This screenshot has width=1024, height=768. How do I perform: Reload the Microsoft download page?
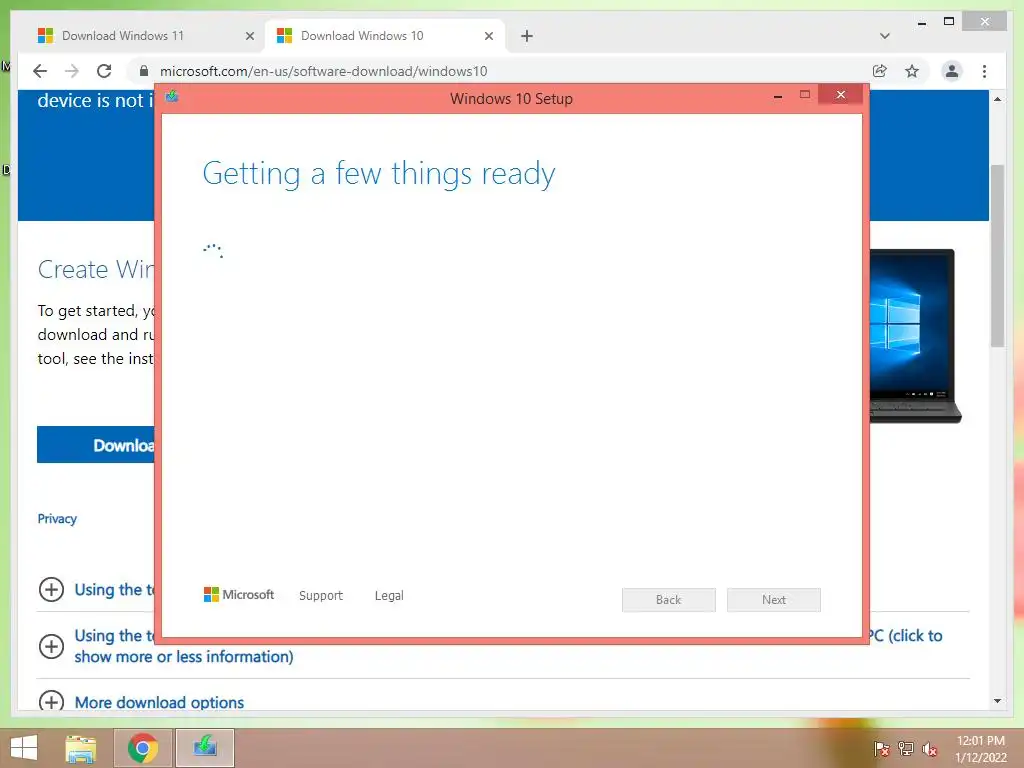(104, 71)
